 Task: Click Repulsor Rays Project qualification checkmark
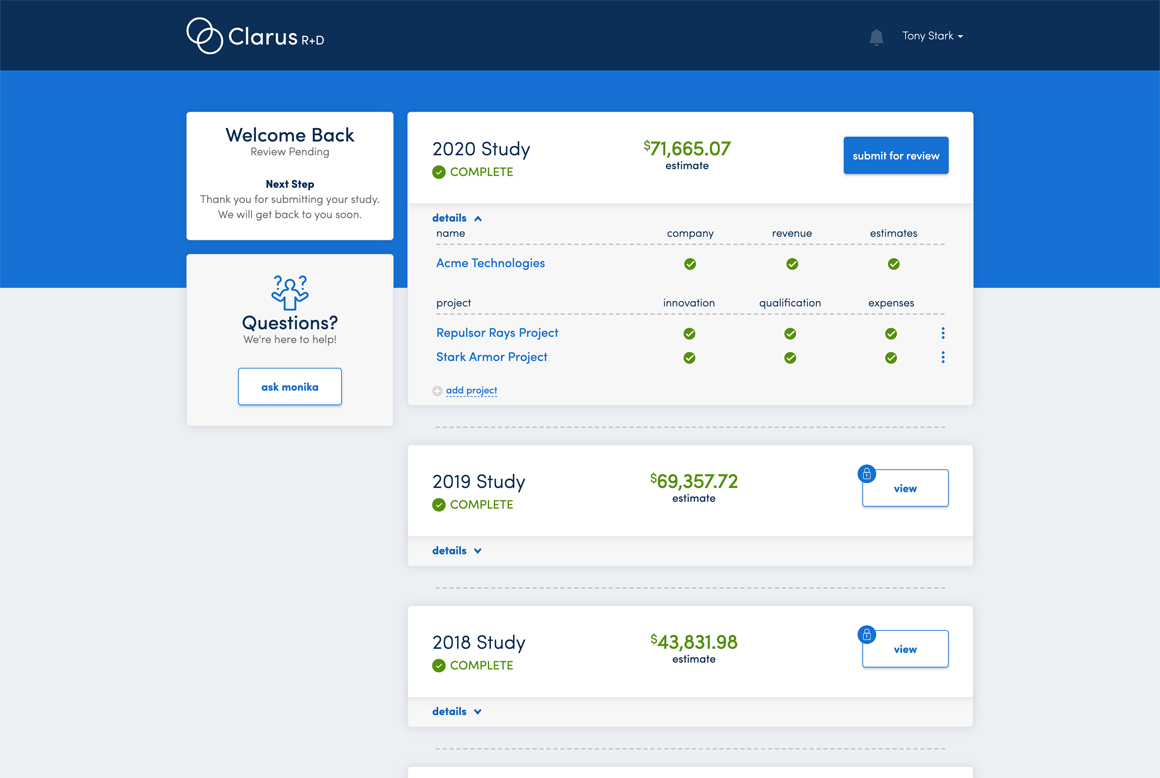(x=790, y=334)
